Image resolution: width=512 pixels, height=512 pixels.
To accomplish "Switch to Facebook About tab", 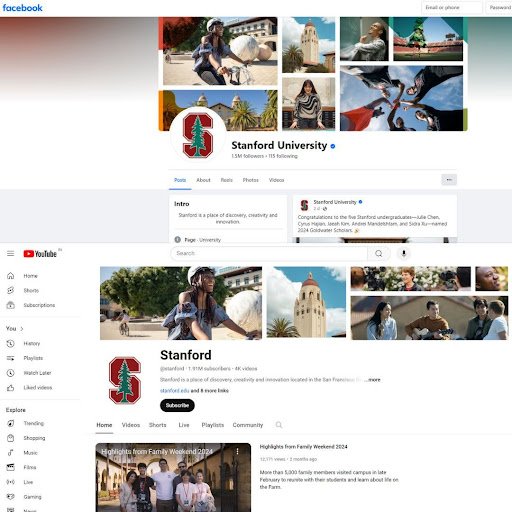I will (203, 180).
